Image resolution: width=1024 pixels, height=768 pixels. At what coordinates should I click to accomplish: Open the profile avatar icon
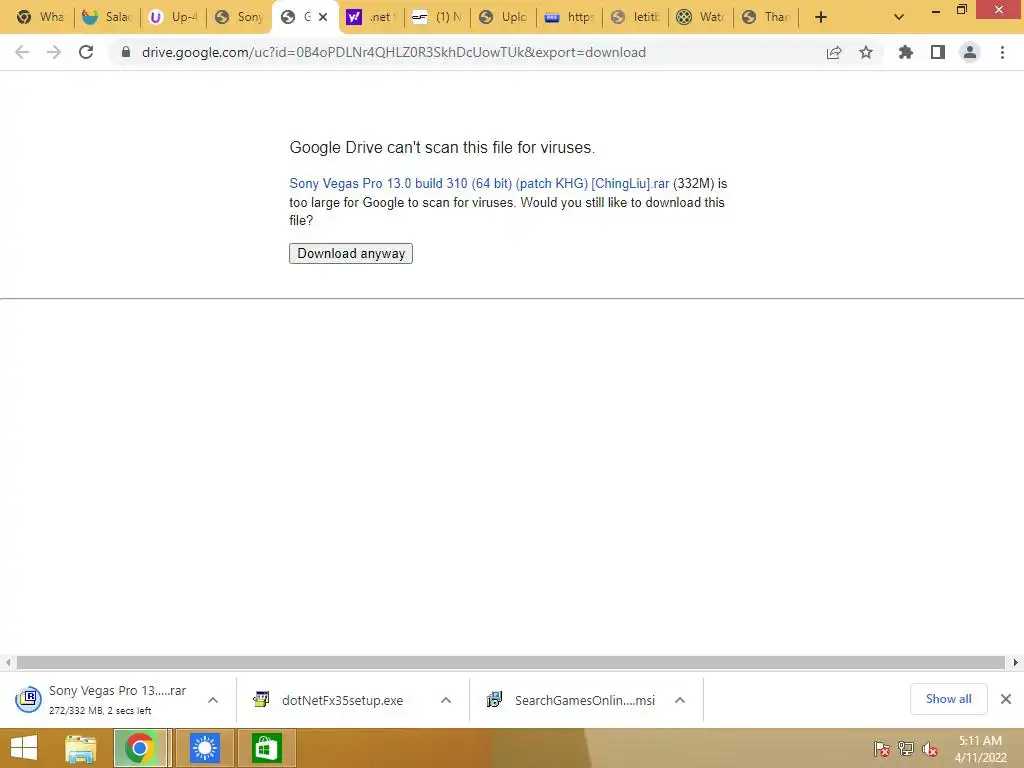(x=970, y=52)
